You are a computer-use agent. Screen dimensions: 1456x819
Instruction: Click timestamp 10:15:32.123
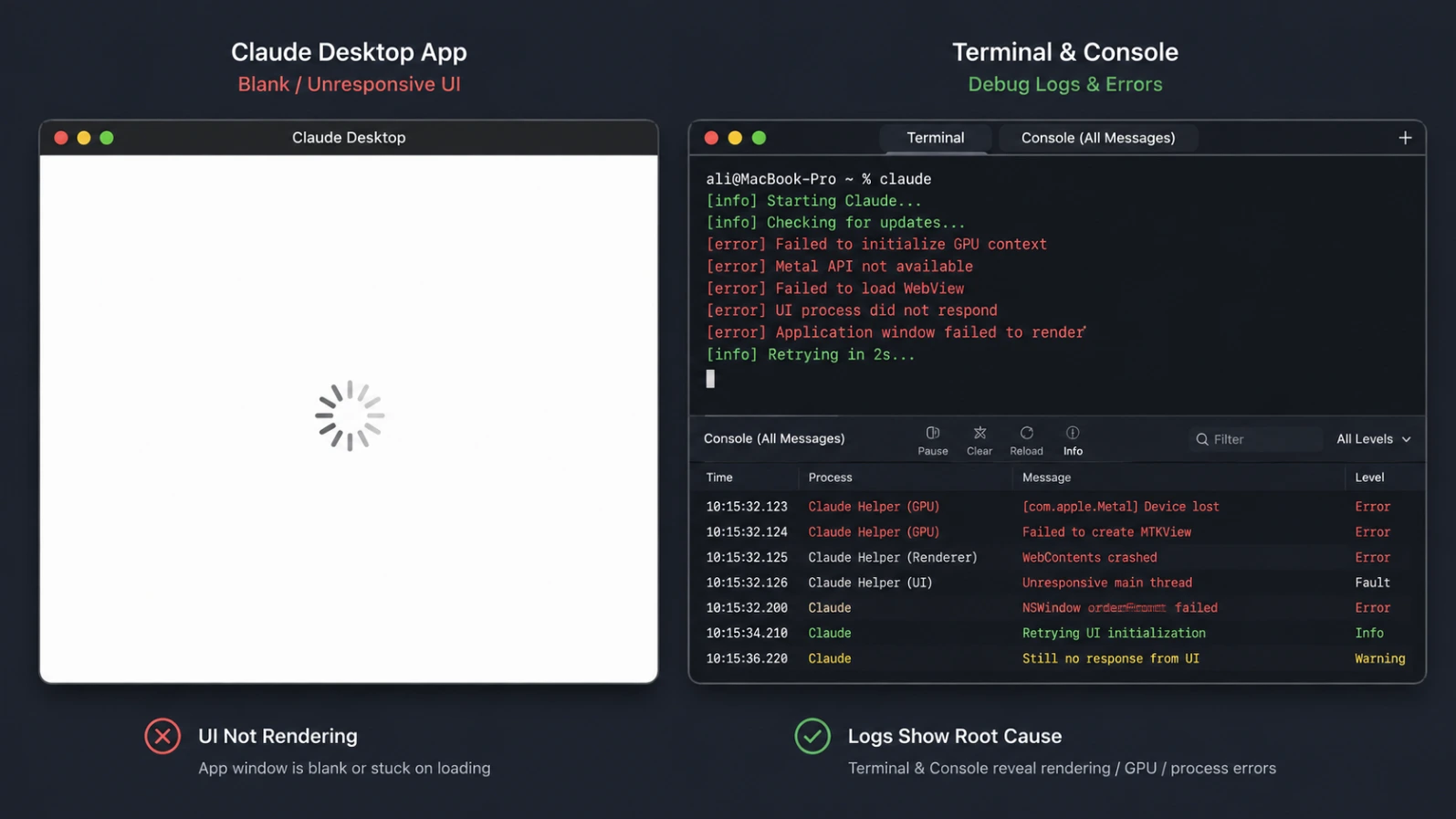click(746, 507)
